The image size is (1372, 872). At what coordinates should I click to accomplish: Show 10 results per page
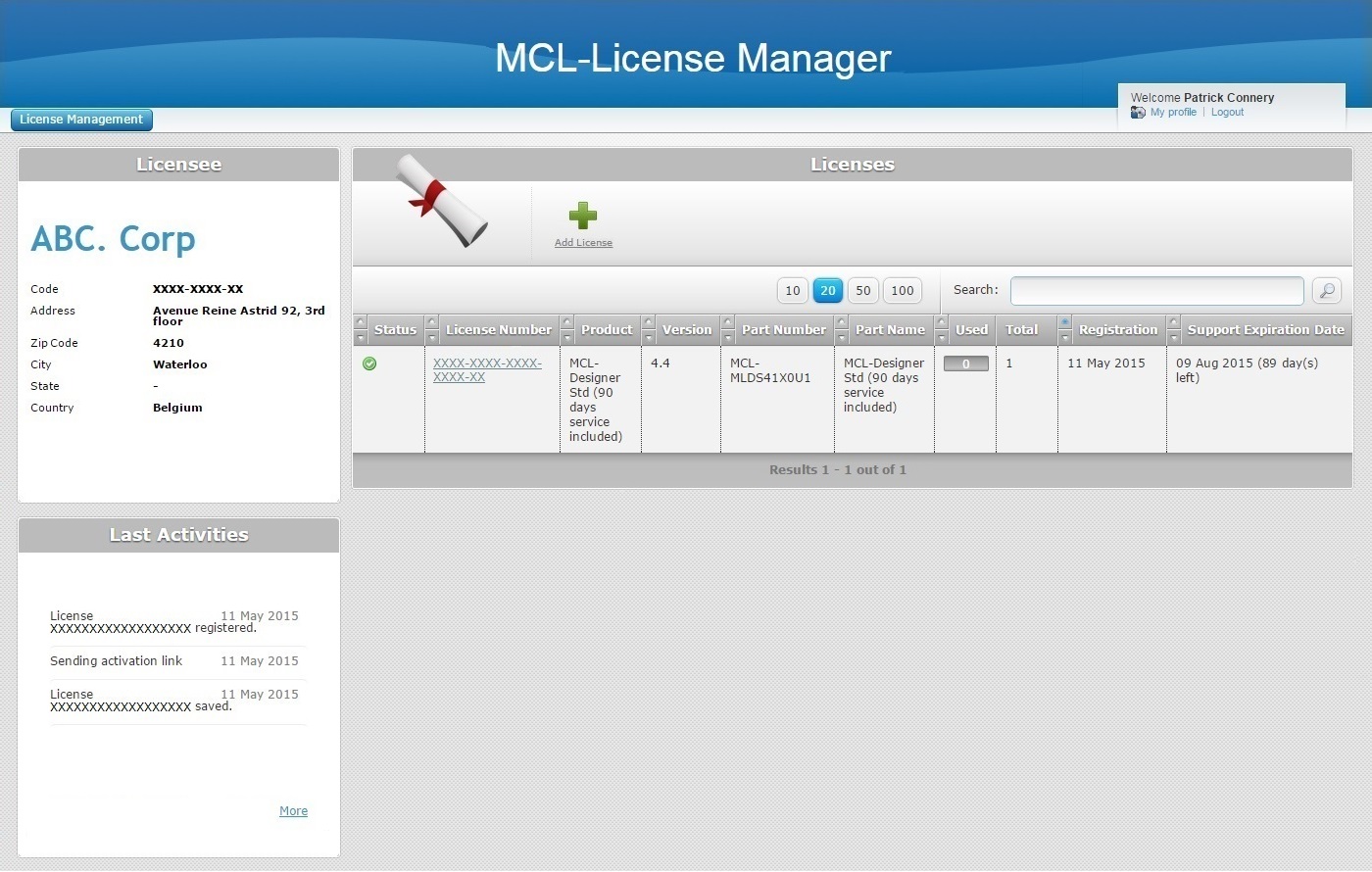point(793,291)
